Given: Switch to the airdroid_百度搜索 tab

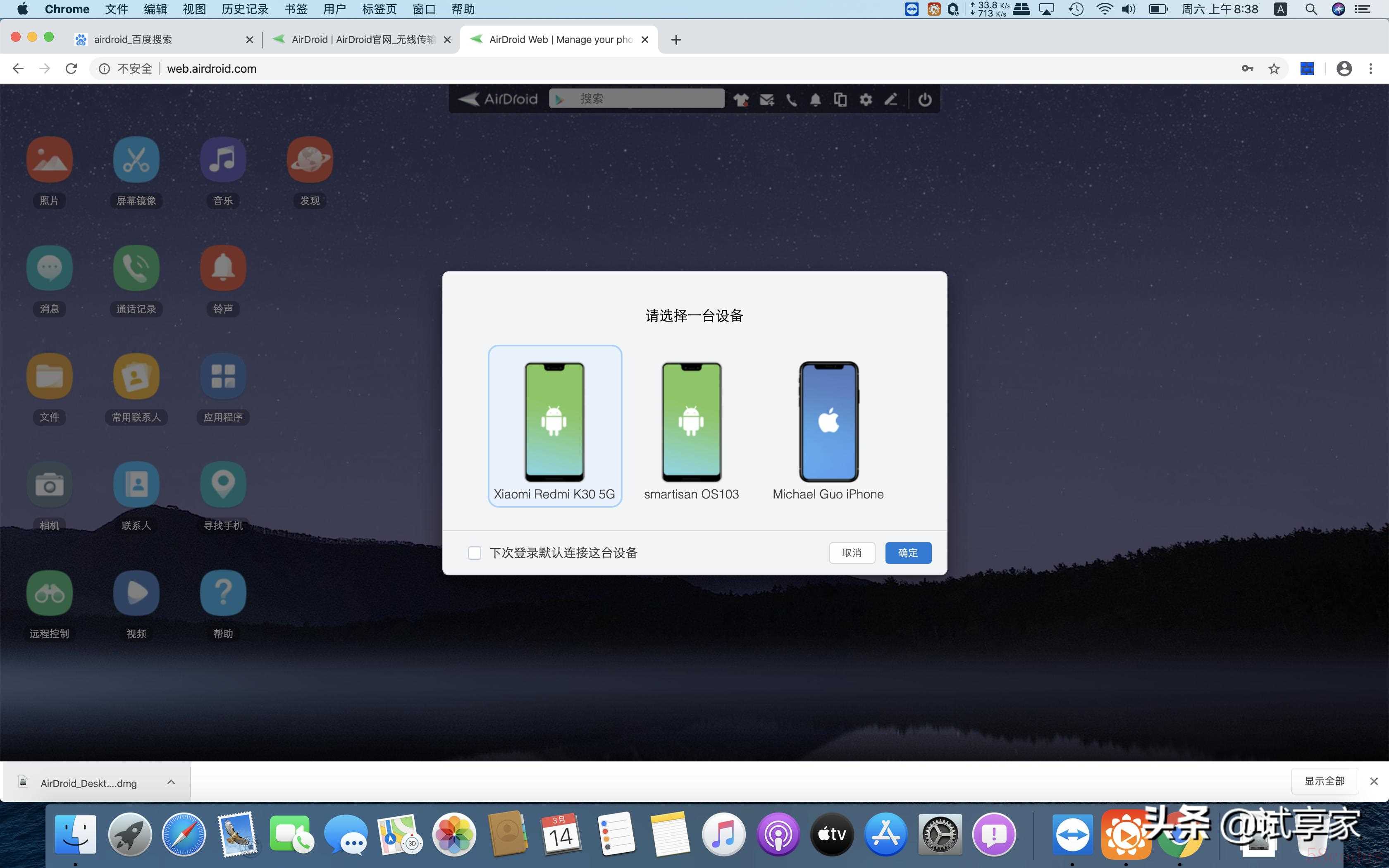Looking at the screenshot, I should coord(164,40).
